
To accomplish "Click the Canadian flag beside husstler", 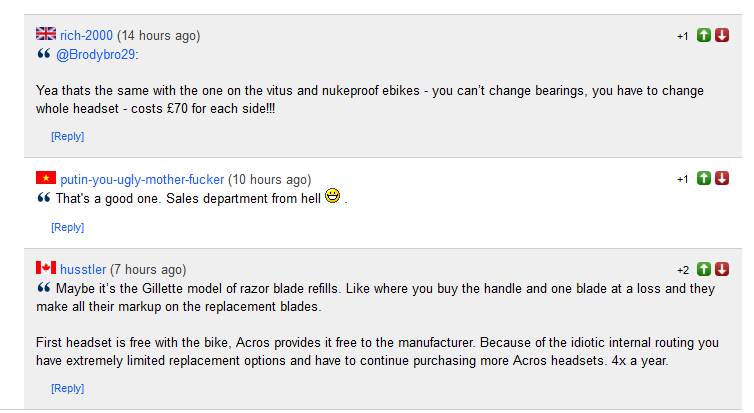I will (46, 268).
